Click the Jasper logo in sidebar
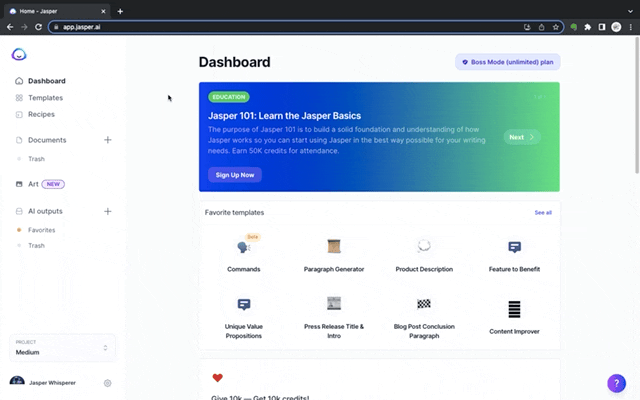This screenshot has height=400, width=640. point(20,55)
